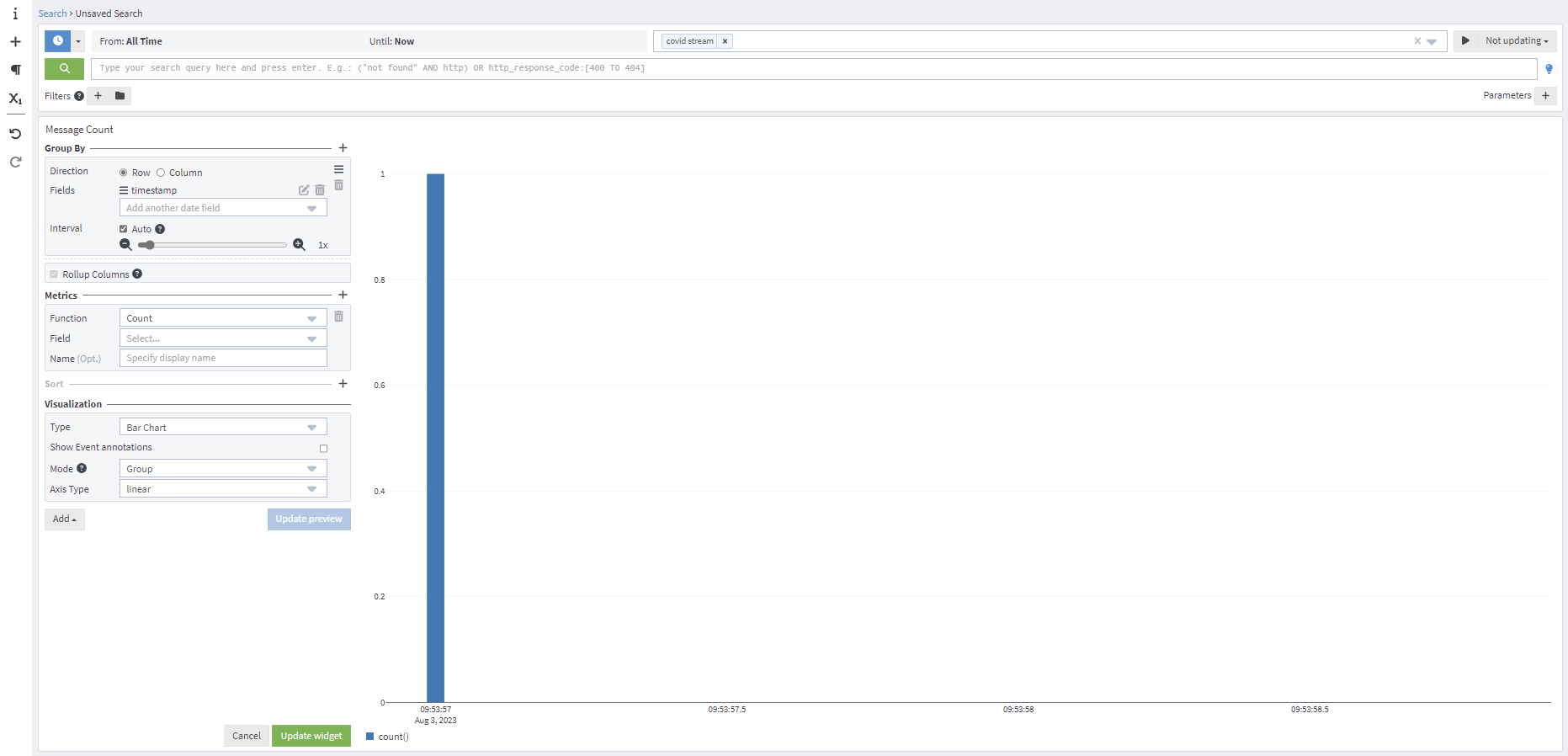
Task: Click the zoom in interval icon
Action: [299, 245]
